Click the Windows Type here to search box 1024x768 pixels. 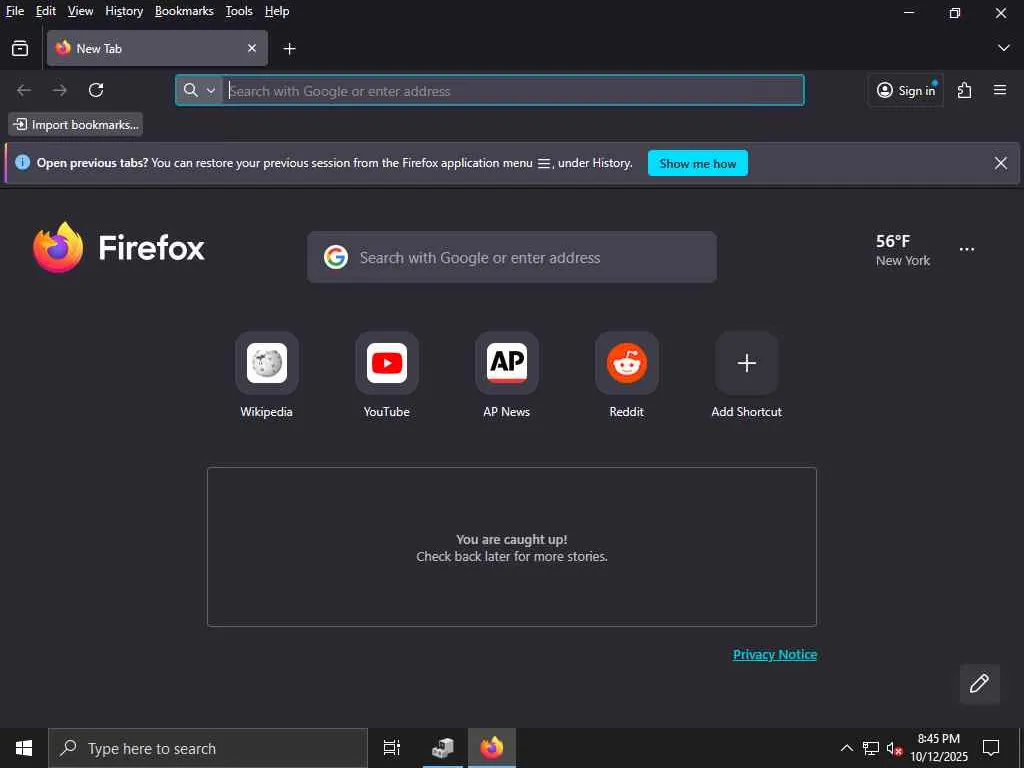tap(208, 748)
